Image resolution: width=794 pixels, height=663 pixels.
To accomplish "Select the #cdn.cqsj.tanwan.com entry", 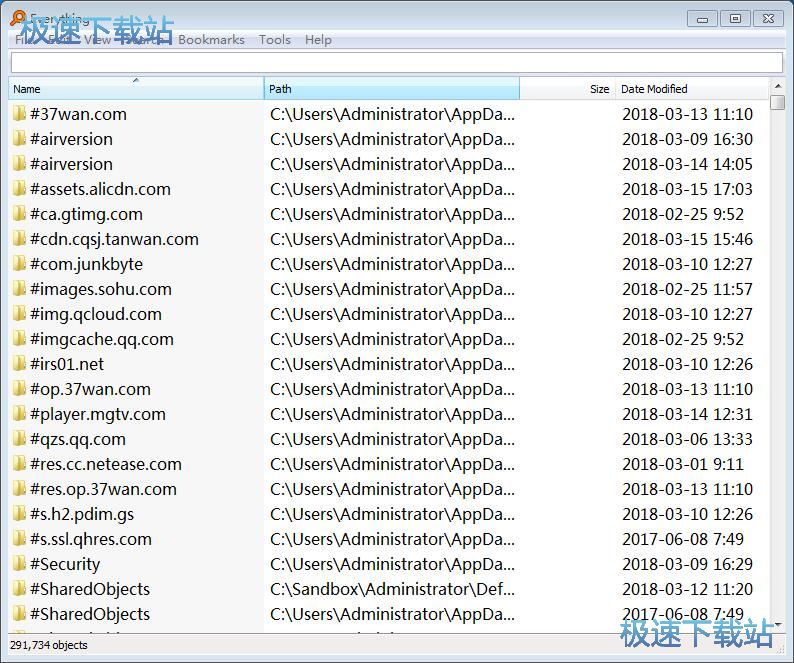I will click(x=114, y=239).
